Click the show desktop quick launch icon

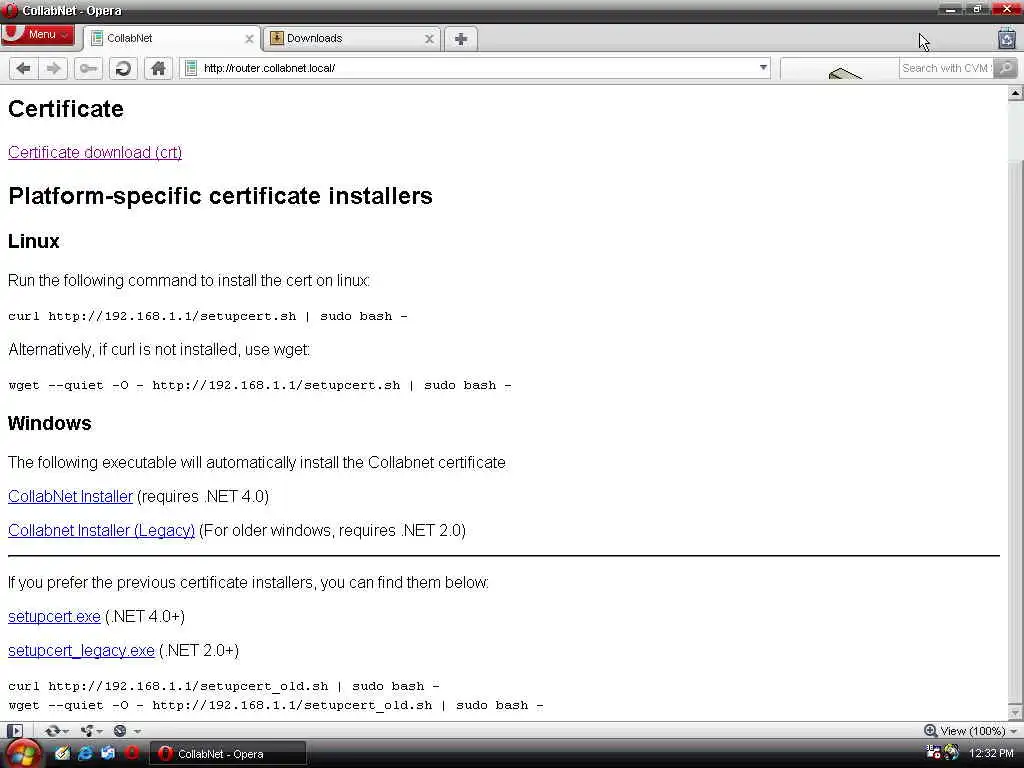[108, 754]
